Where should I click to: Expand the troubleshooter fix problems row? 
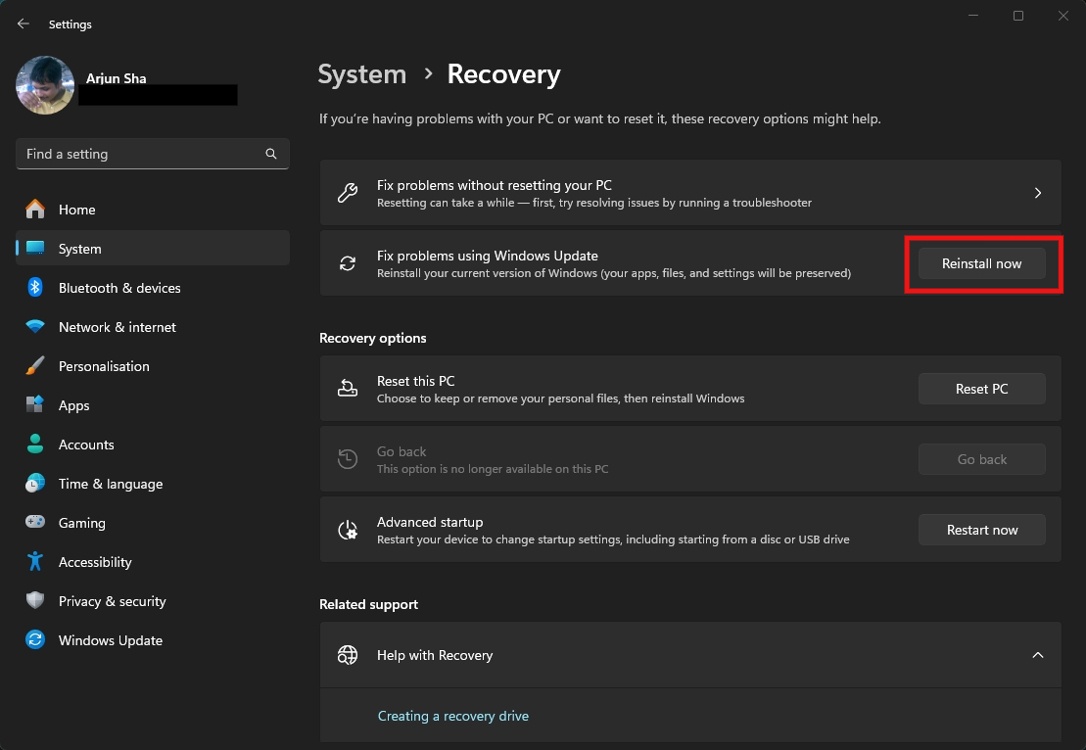click(1037, 192)
